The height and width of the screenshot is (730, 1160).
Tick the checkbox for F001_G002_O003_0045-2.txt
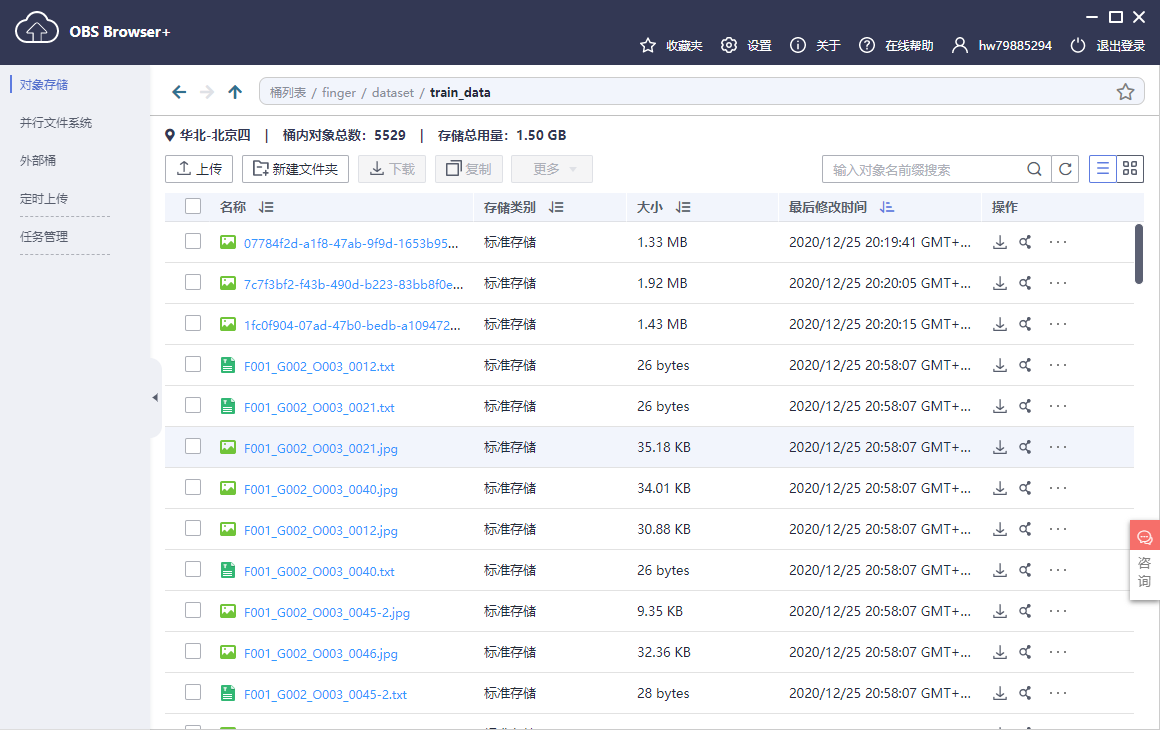click(193, 693)
